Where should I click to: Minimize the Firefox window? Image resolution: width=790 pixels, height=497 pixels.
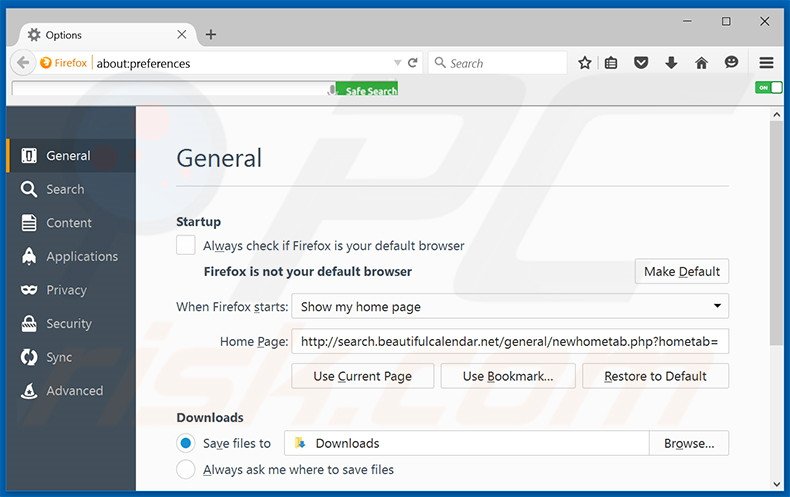[x=687, y=21]
